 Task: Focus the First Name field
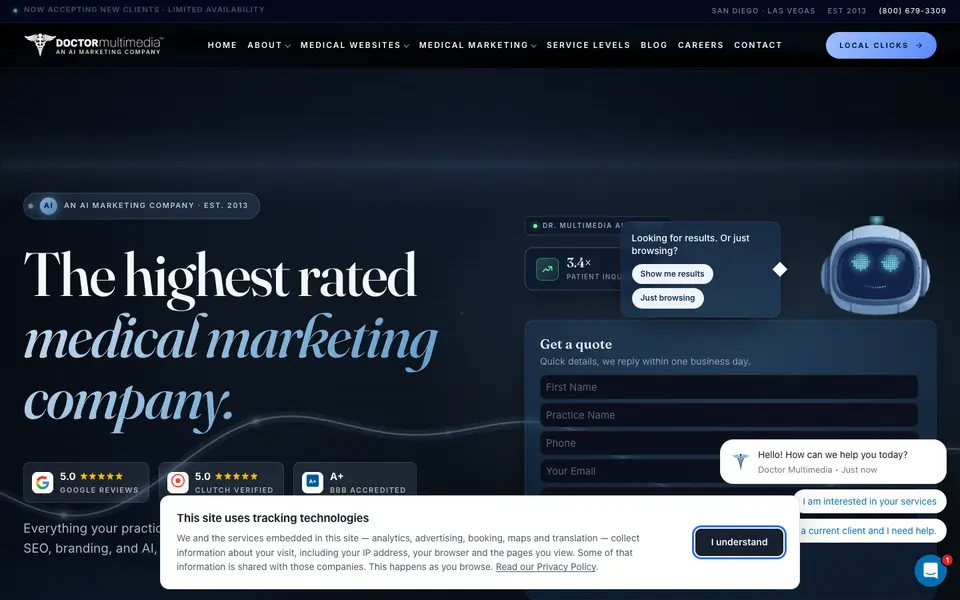(x=729, y=387)
